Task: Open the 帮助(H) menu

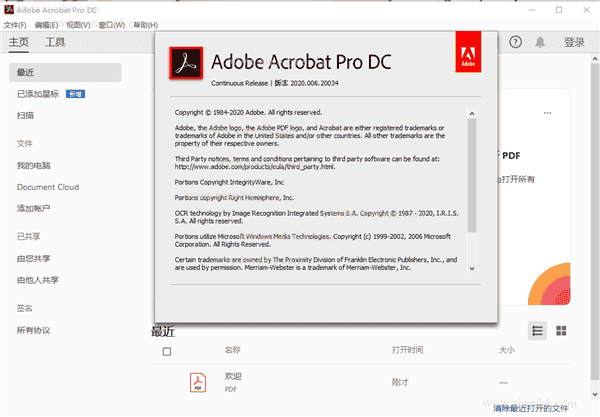Action: (x=144, y=24)
